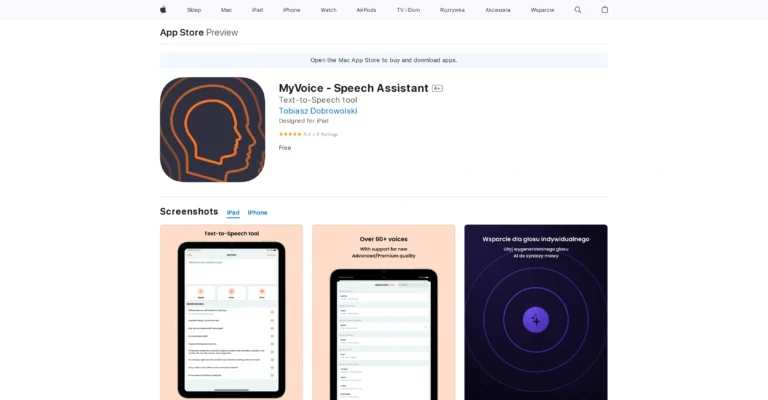
Task: Open TV i Dom menu item
Action: point(408,10)
